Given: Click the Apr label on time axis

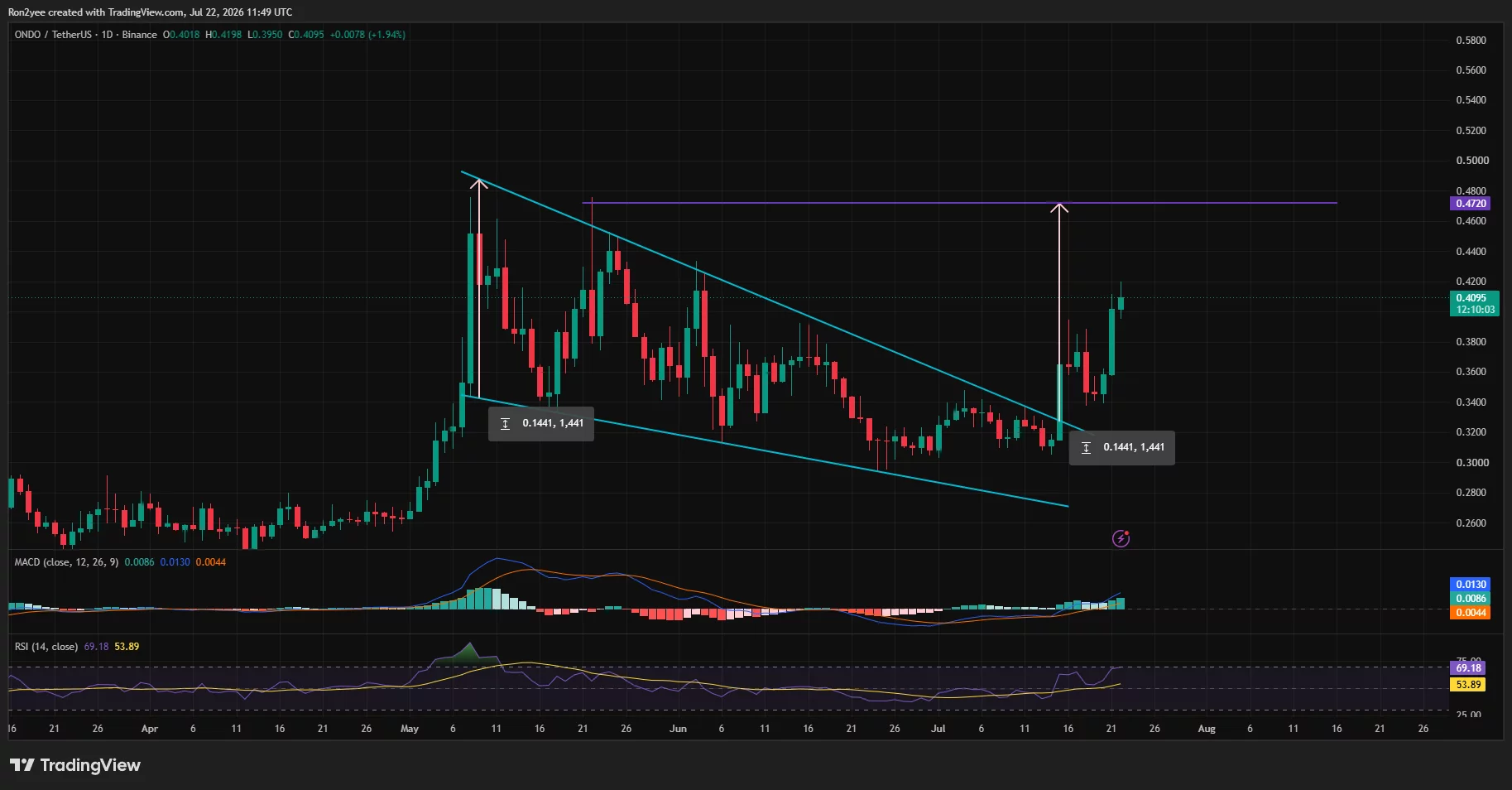Looking at the screenshot, I should (150, 729).
